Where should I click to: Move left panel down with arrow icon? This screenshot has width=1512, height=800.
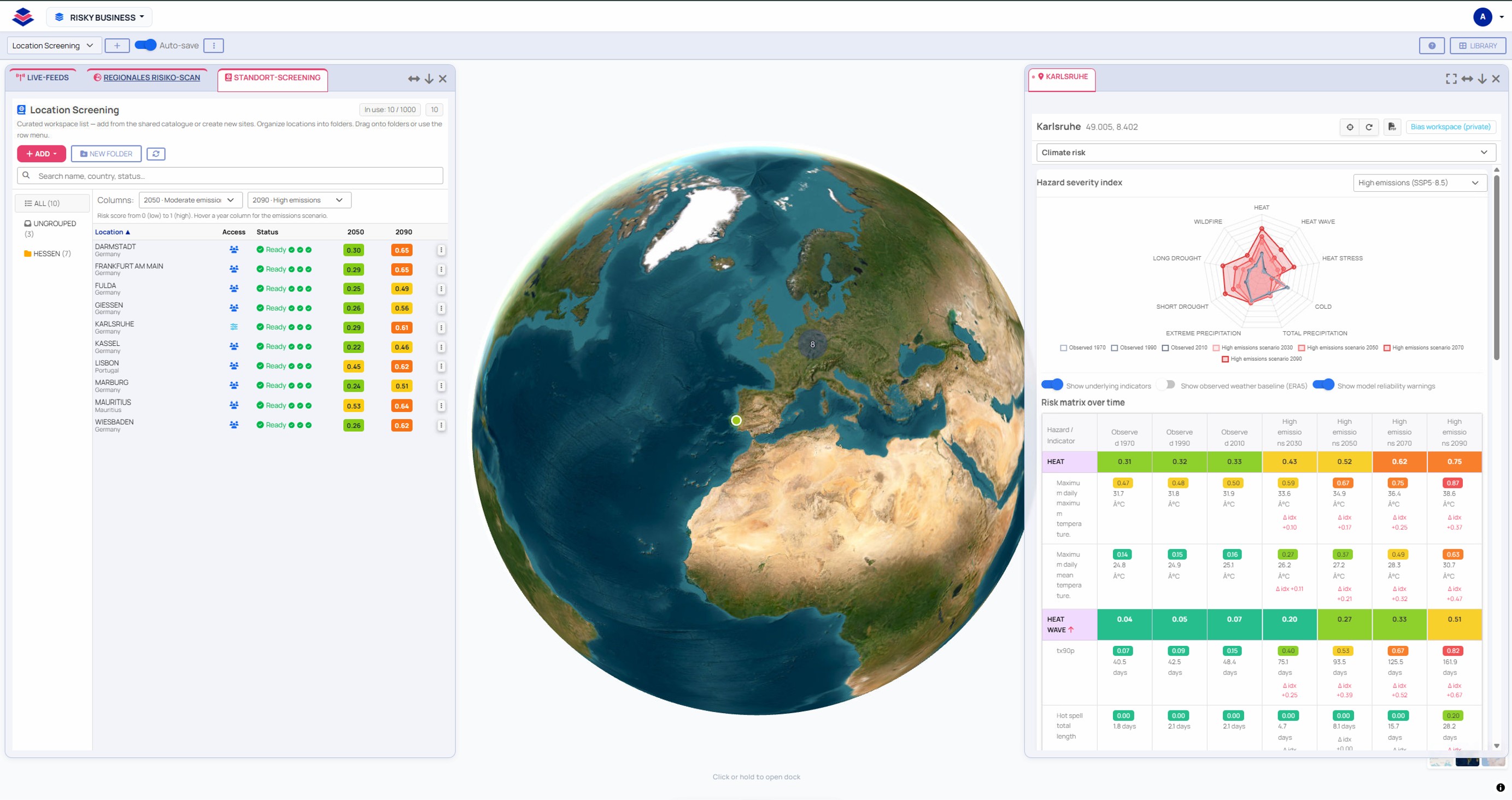coord(429,79)
